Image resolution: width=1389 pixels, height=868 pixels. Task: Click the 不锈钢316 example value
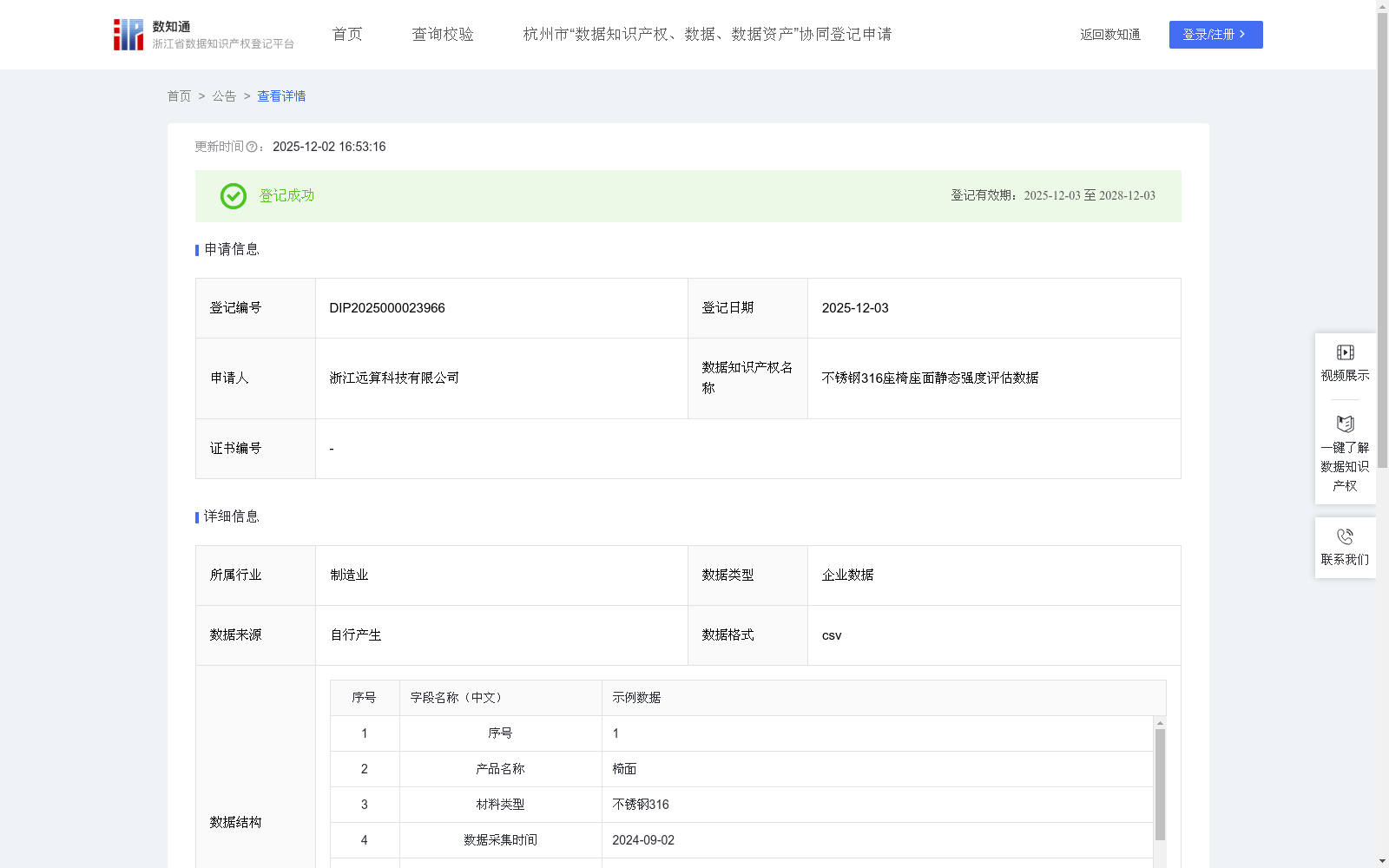(x=641, y=805)
